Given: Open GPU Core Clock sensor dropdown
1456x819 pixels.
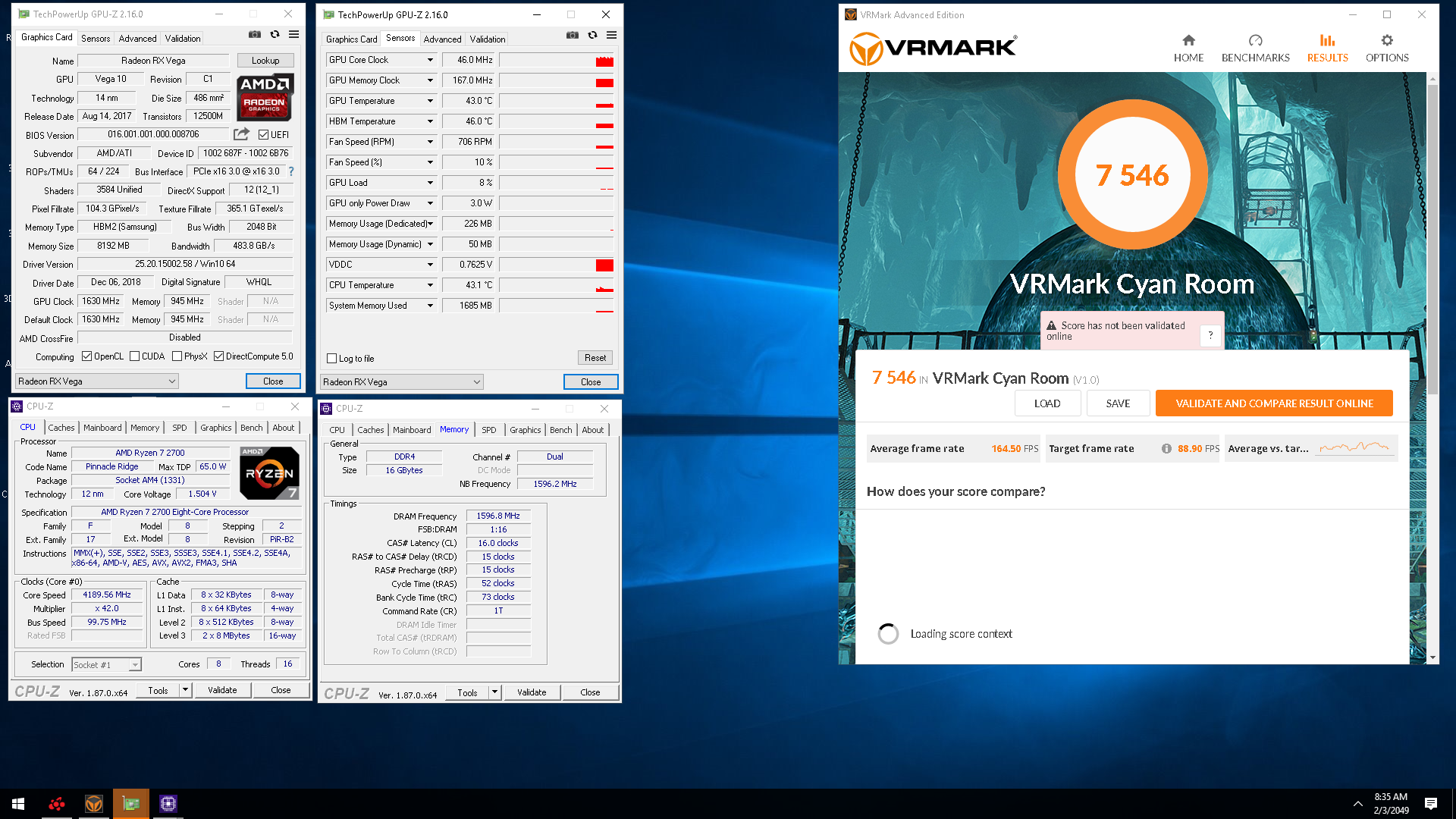Looking at the screenshot, I should coord(430,60).
